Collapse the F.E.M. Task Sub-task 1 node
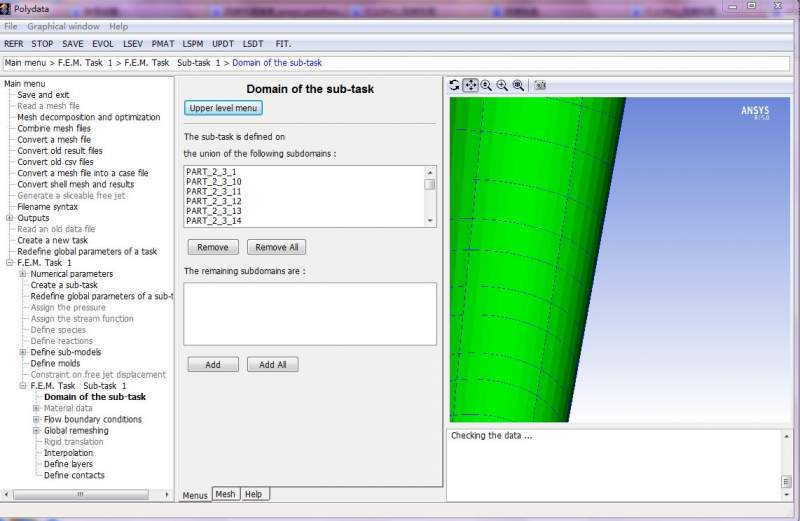800x521 pixels. (22, 386)
